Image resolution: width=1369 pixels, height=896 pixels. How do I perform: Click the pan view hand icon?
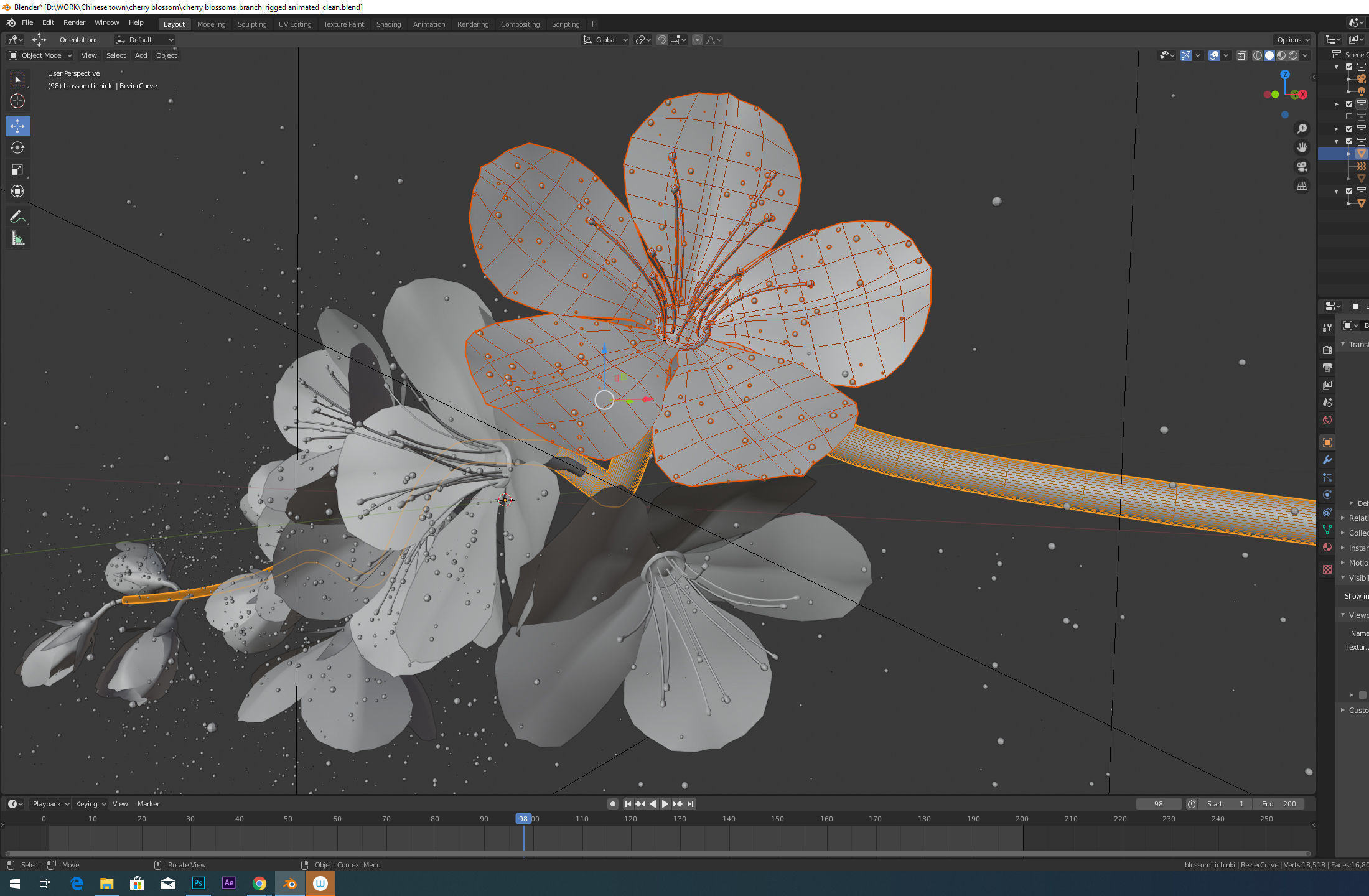coord(1301,147)
